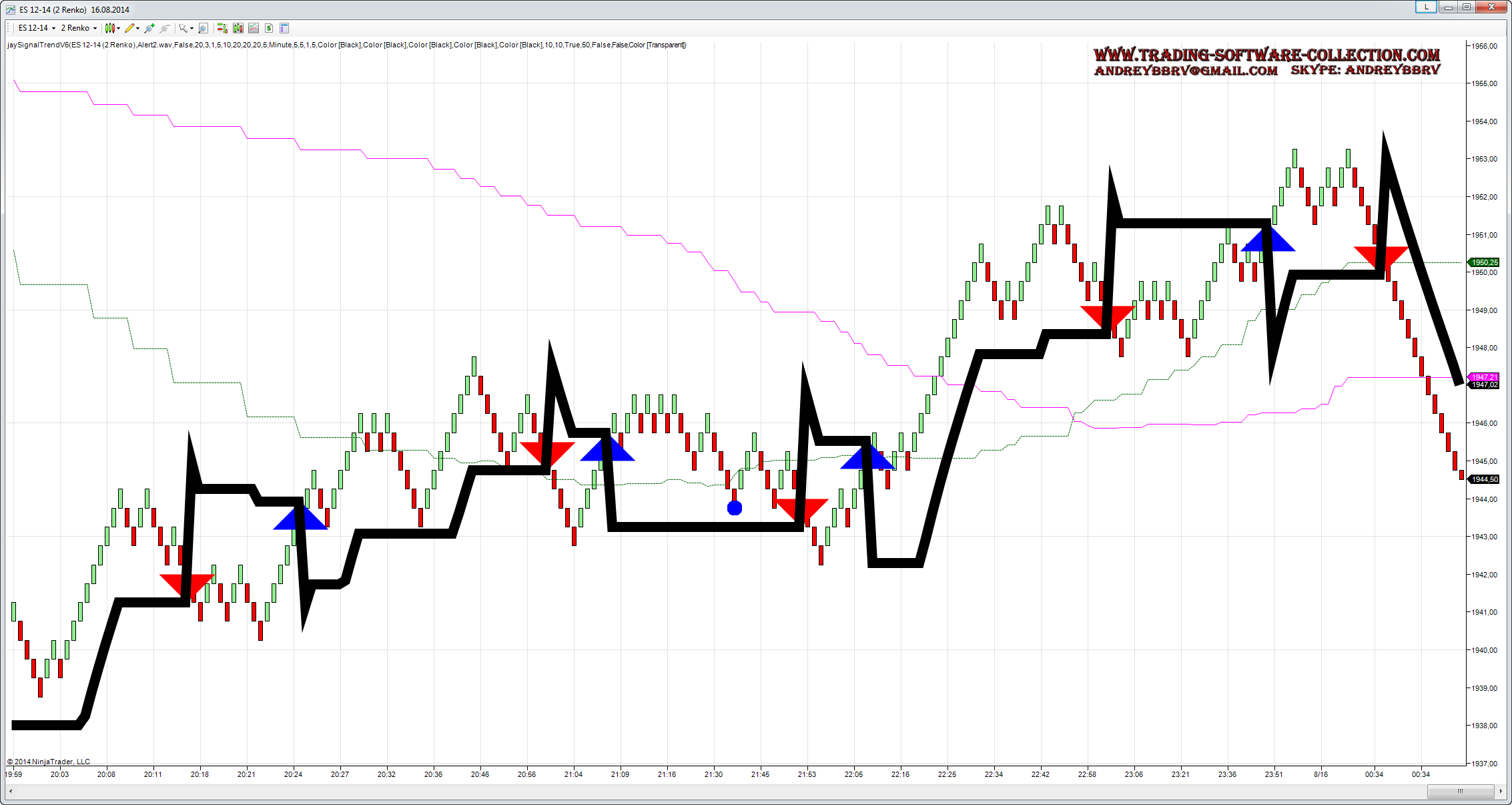Screen dimensions: 1512x805
Task: Click the zoom in magnifier icon
Action: 149,28
